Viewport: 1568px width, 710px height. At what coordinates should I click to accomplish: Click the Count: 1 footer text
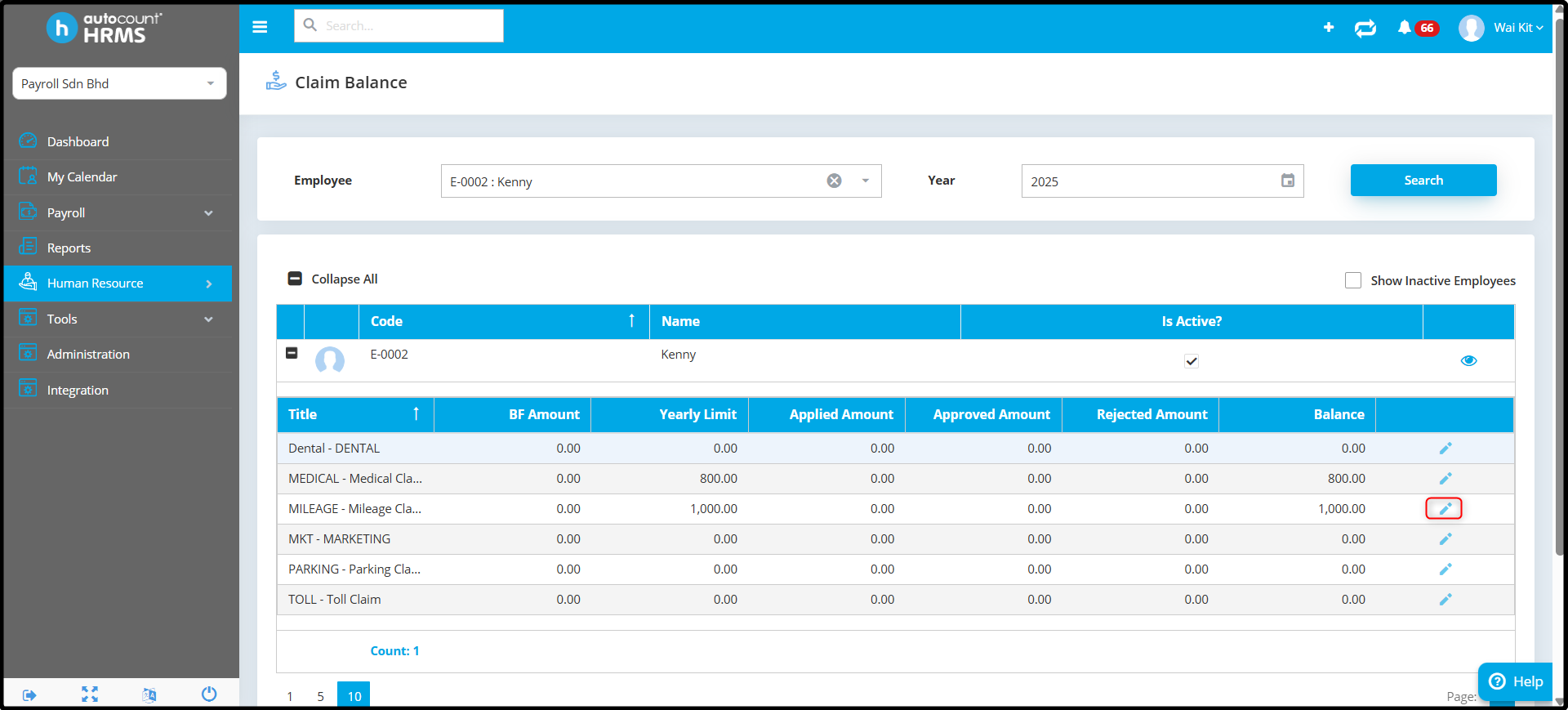point(394,651)
